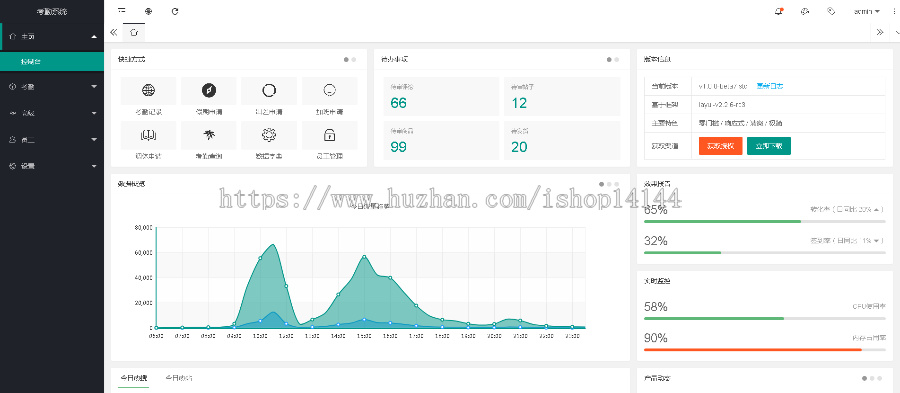Click the tag note icon near admin
This screenshot has height=393, width=900.
[x=831, y=11]
